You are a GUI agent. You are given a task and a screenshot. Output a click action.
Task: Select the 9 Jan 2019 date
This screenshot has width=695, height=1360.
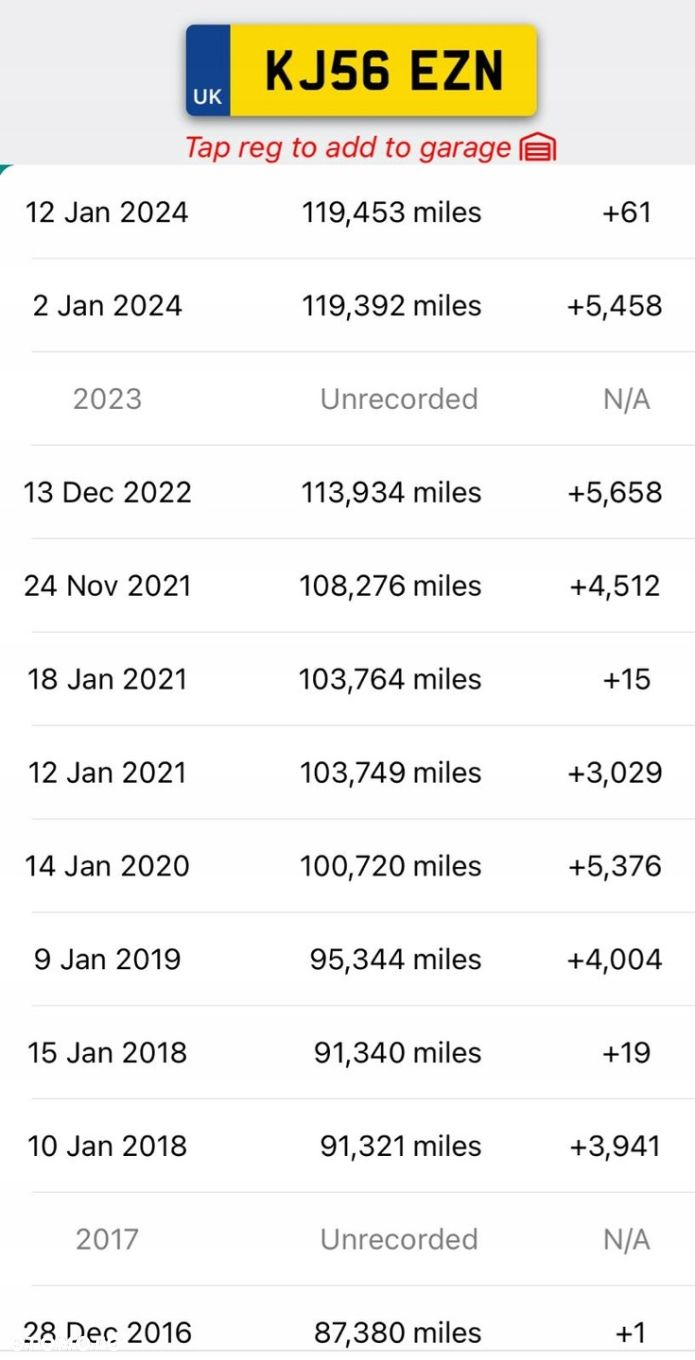point(107,959)
